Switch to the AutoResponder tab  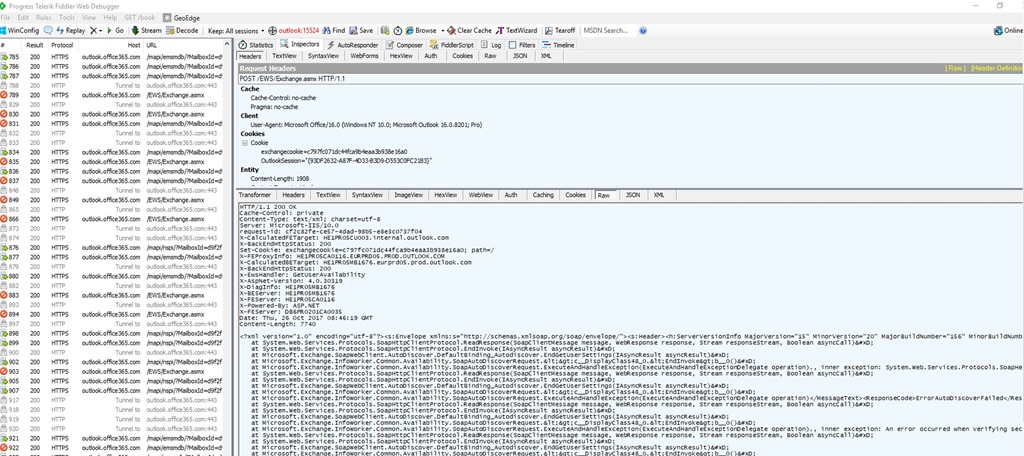[x=352, y=45]
